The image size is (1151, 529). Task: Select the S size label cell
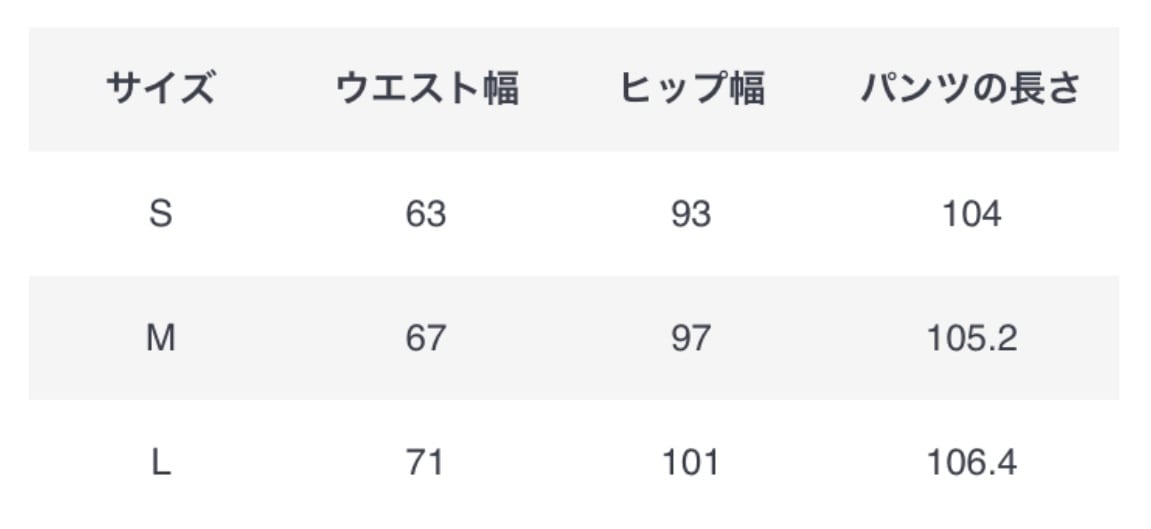click(160, 214)
